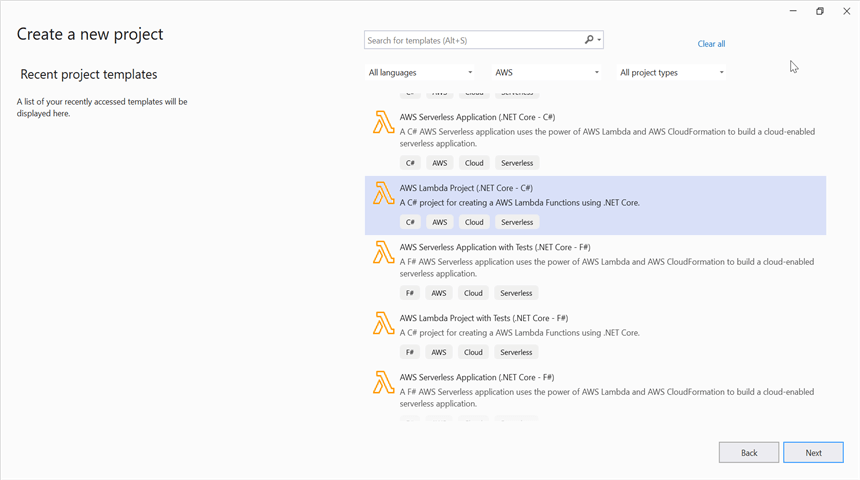This screenshot has height=480, width=860.
Task: Select AWS Serverless Application with Tests F# title
Action: (x=494, y=247)
